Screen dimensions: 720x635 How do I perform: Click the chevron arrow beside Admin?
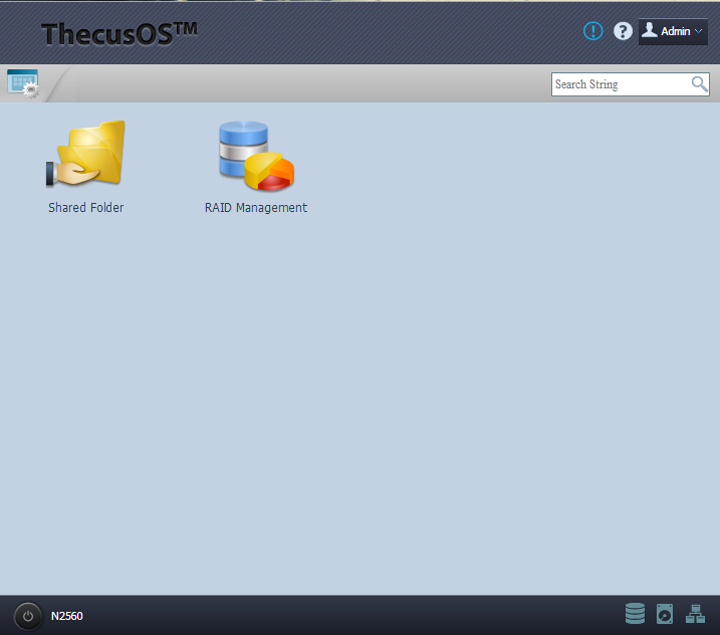699,32
